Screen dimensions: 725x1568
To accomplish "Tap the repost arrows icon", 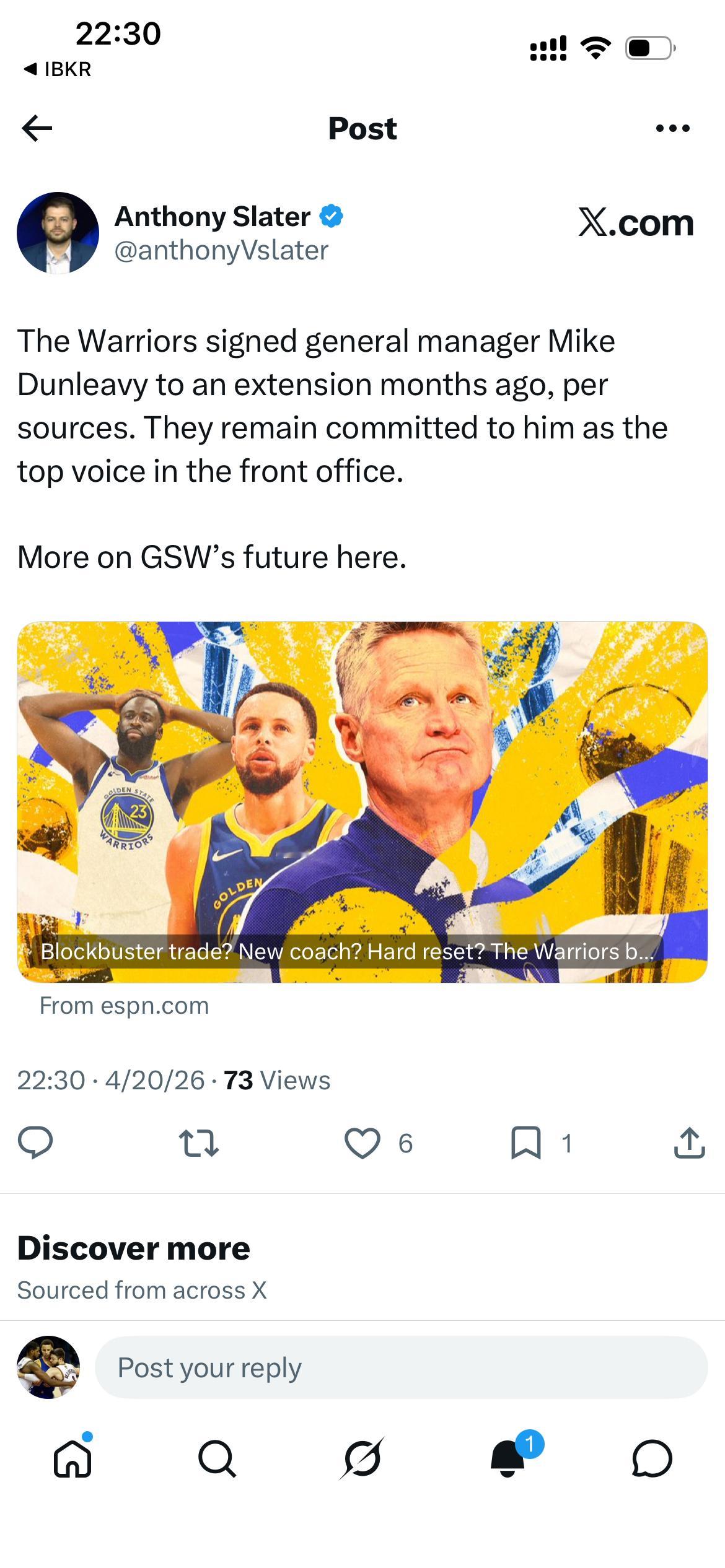I will 198,1143.
